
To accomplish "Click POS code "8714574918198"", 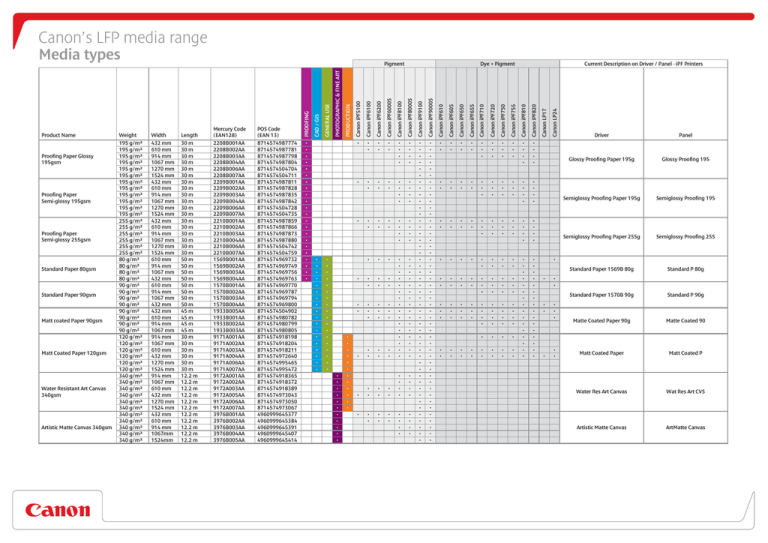I will (277, 337).
